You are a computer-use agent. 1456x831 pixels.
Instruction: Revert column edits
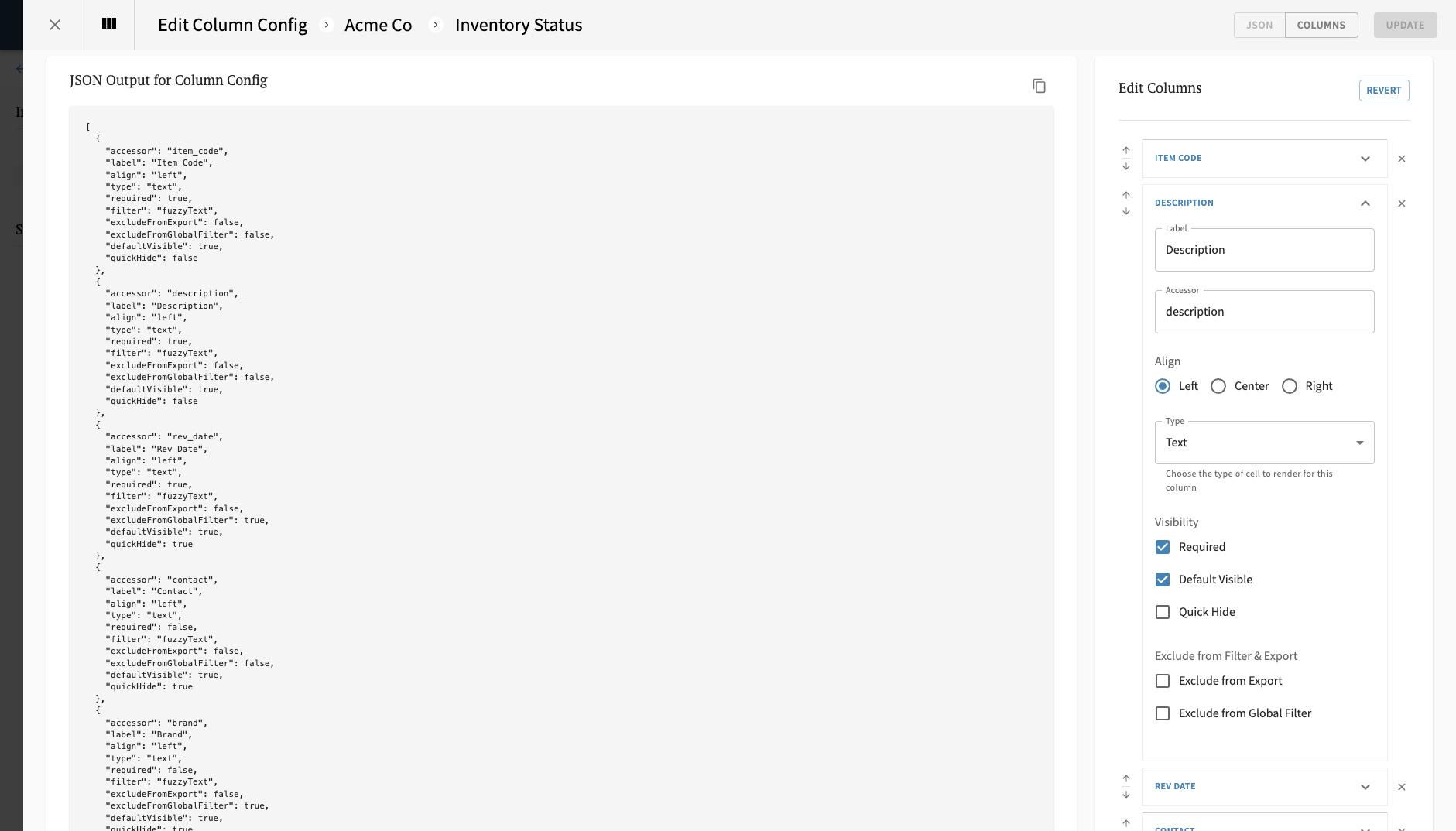1383,90
